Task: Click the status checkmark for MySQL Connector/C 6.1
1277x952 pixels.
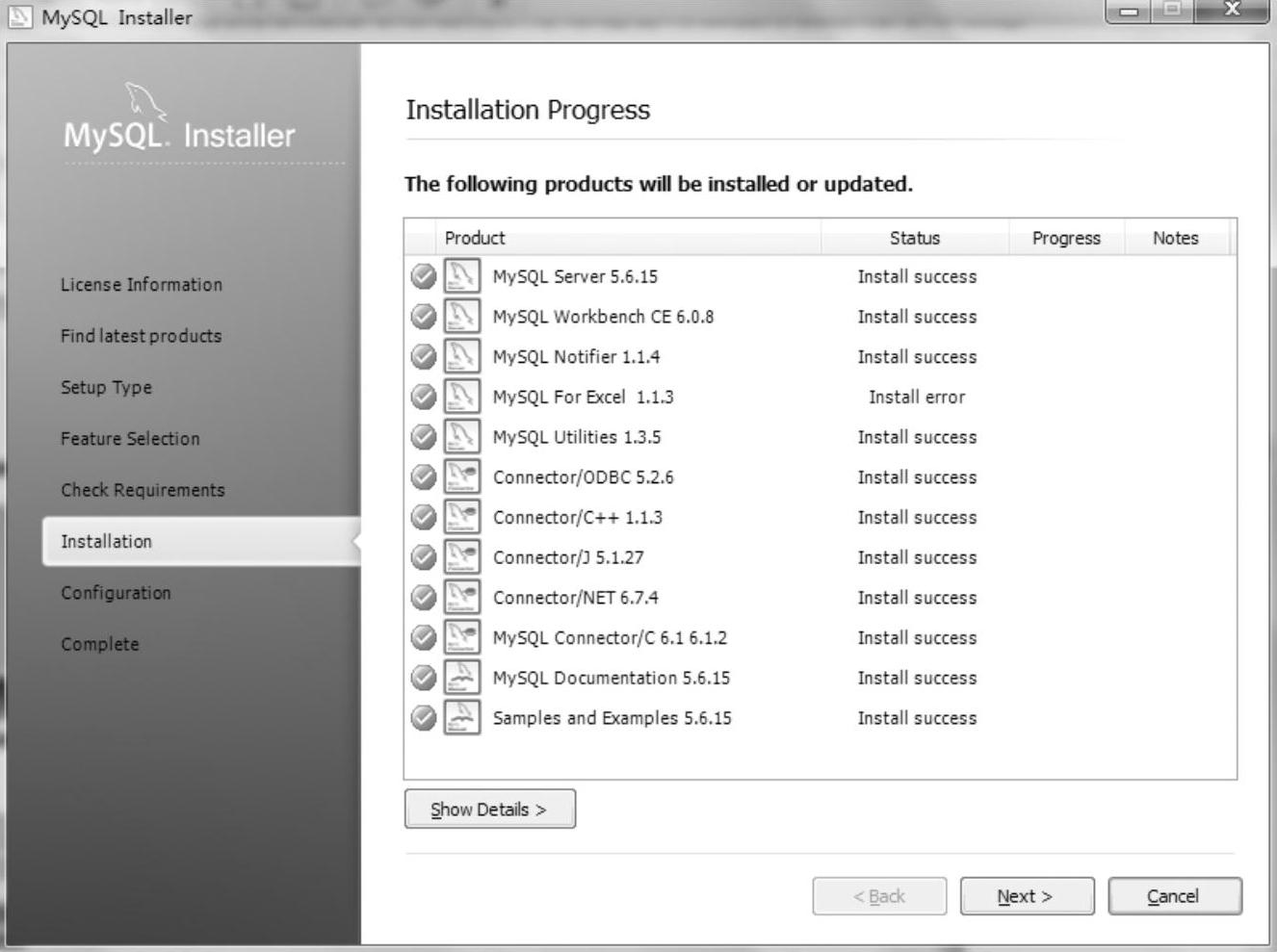Action: [424, 637]
